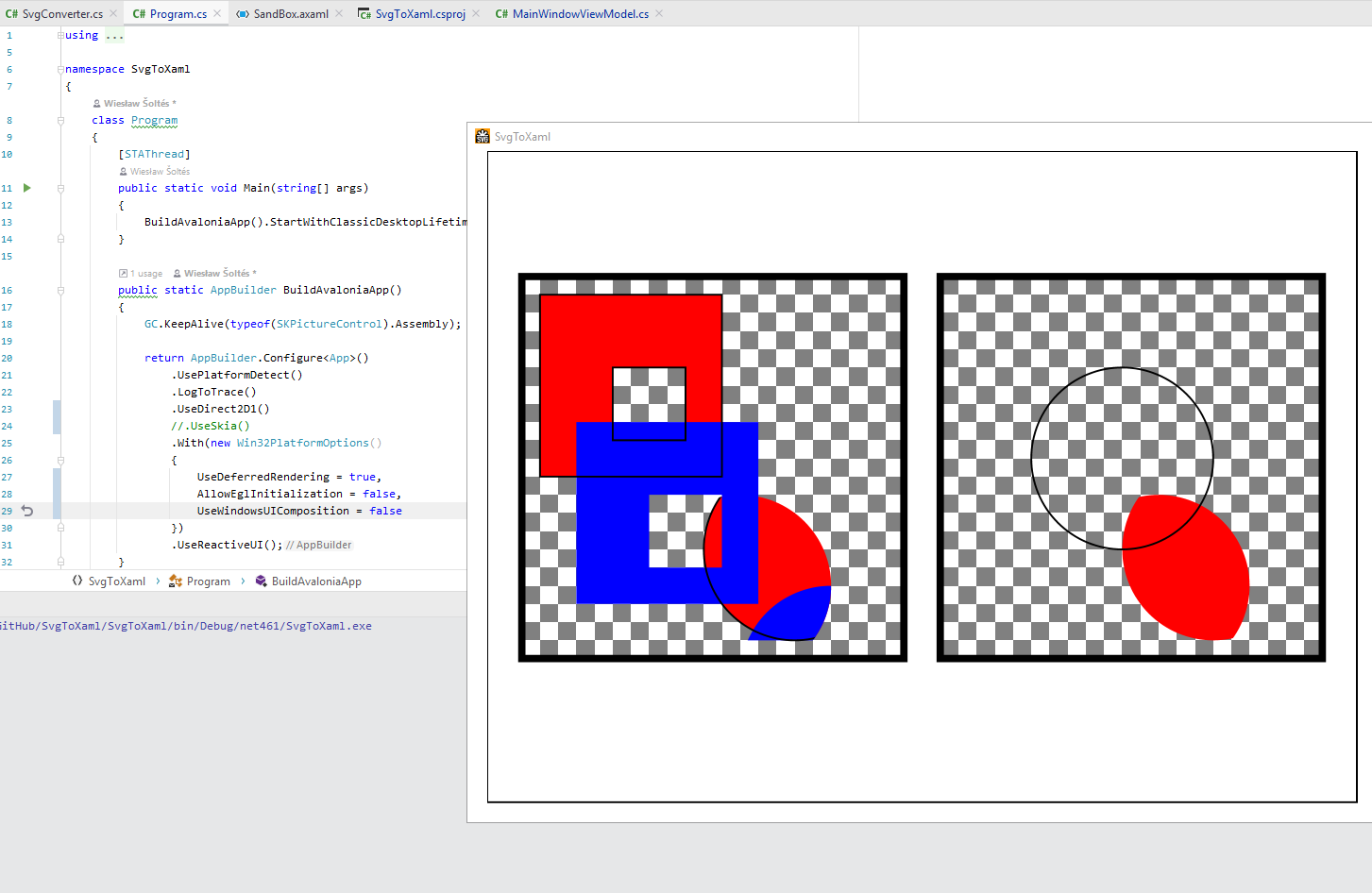Run Main from the gutter run icon
Image resolution: width=1372 pixels, height=893 pixels.
click(x=27, y=188)
